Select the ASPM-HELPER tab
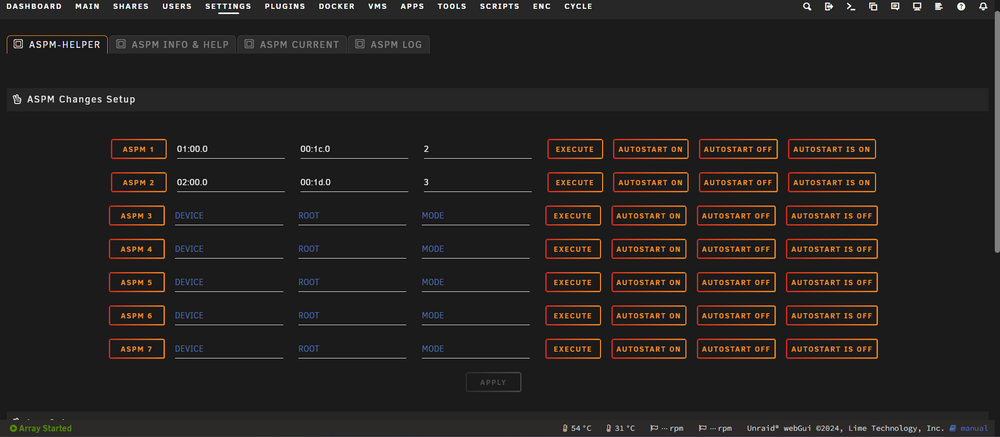 tap(57, 45)
